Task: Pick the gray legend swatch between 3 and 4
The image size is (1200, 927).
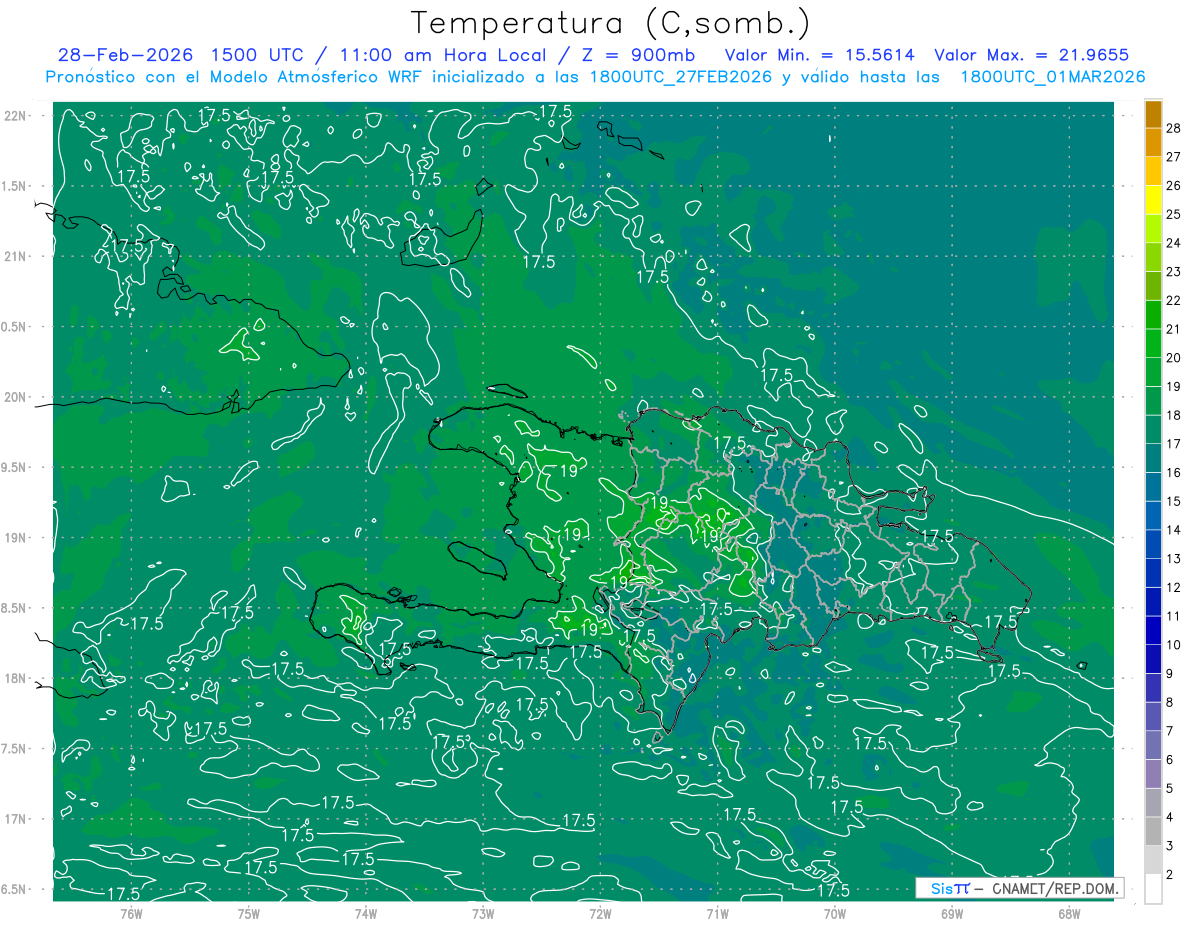Action: click(1153, 832)
